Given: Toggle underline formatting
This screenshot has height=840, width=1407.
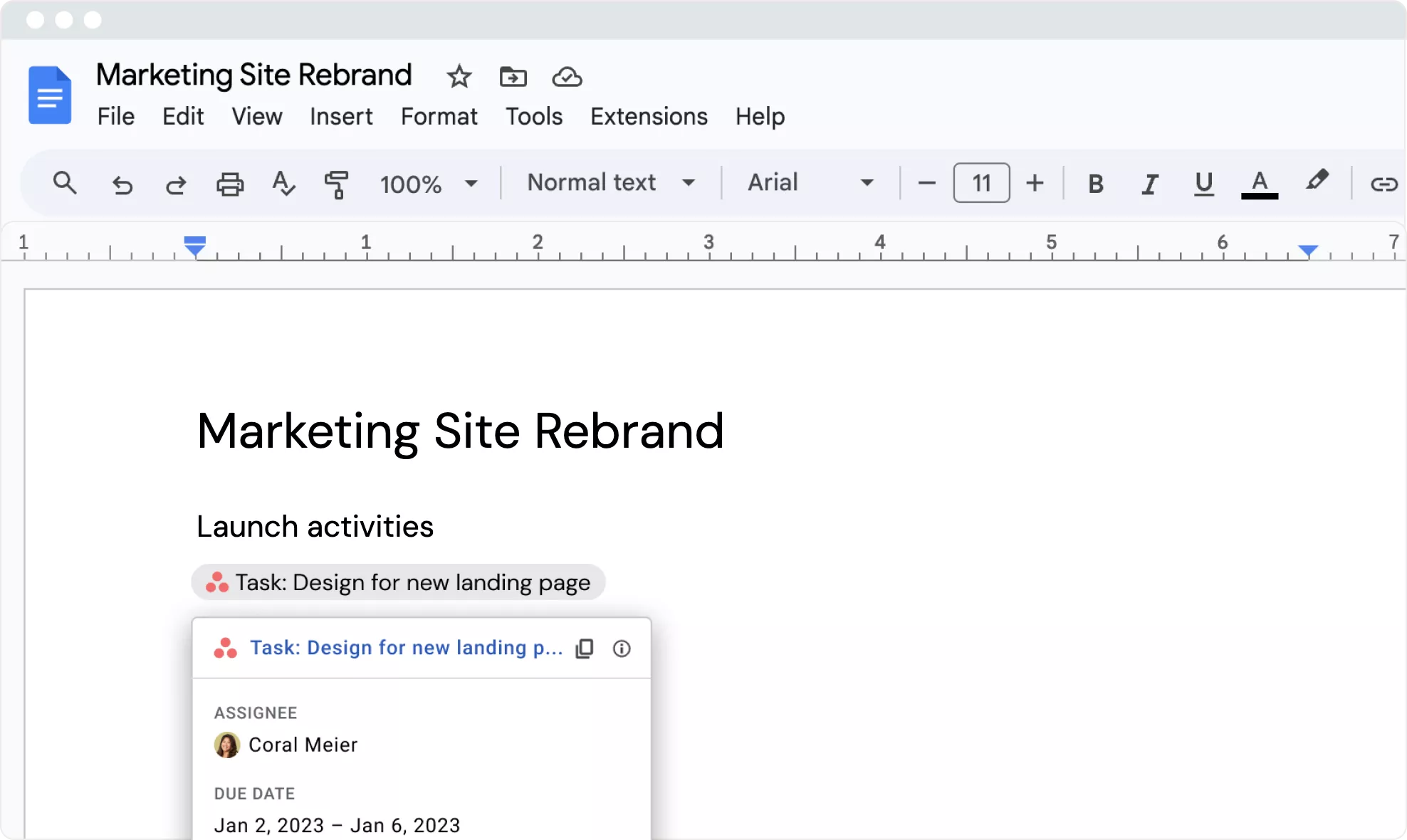Looking at the screenshot, I should pos(1203,184).
